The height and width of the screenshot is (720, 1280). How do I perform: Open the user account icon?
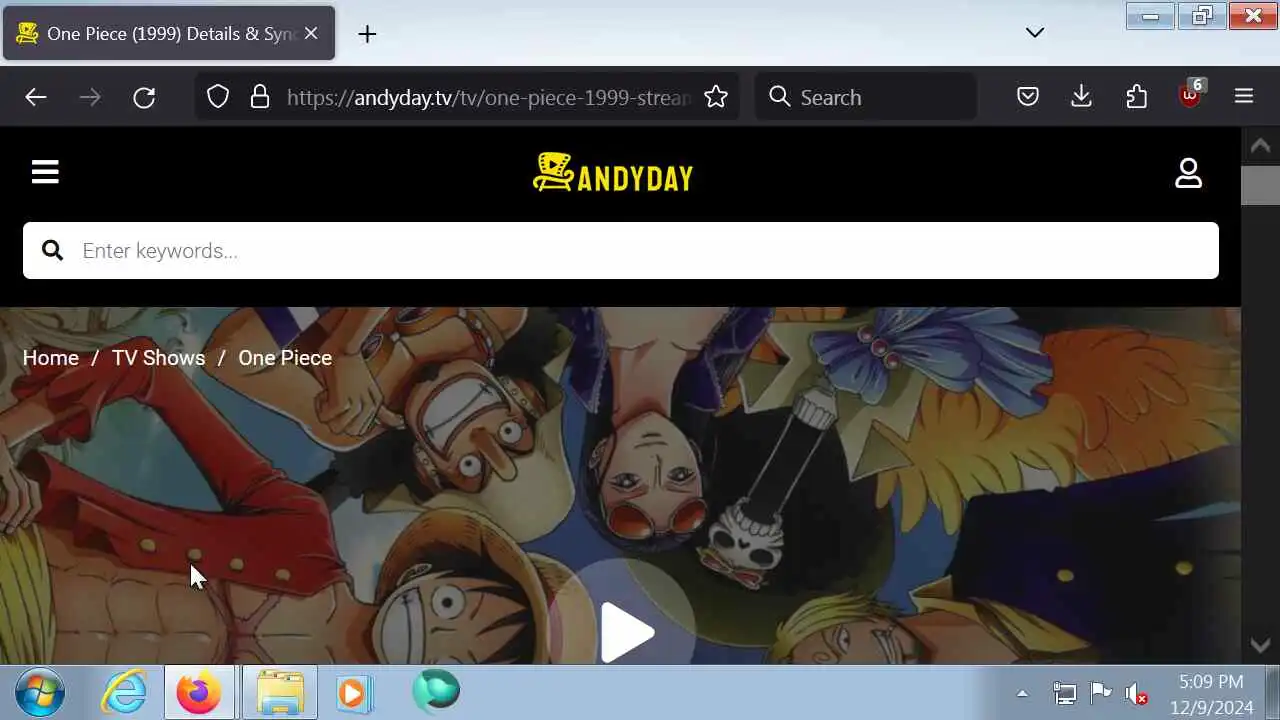pos(1188,173)
